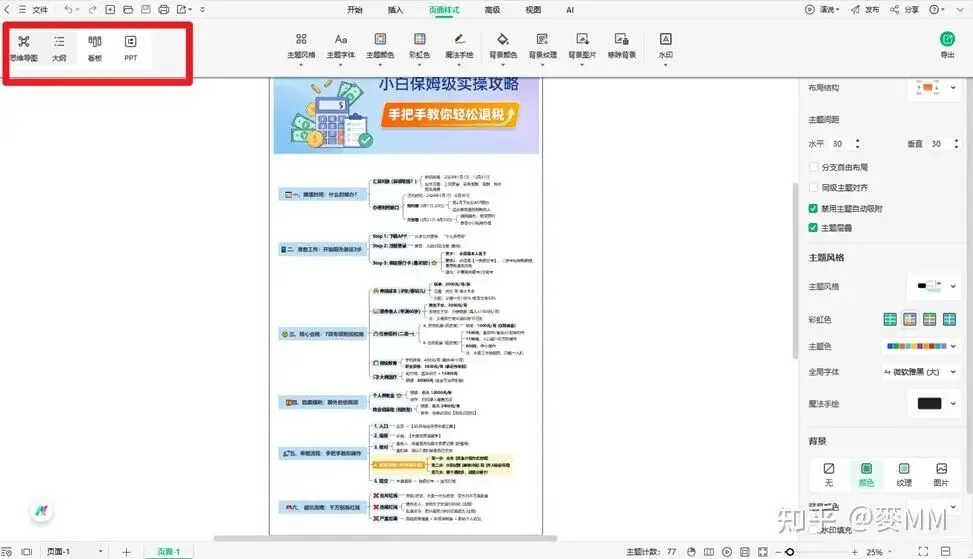973x559 pixels.
Task: Click the fit-to-page icon beside zoom slider
Action: [x=763, y=552]
